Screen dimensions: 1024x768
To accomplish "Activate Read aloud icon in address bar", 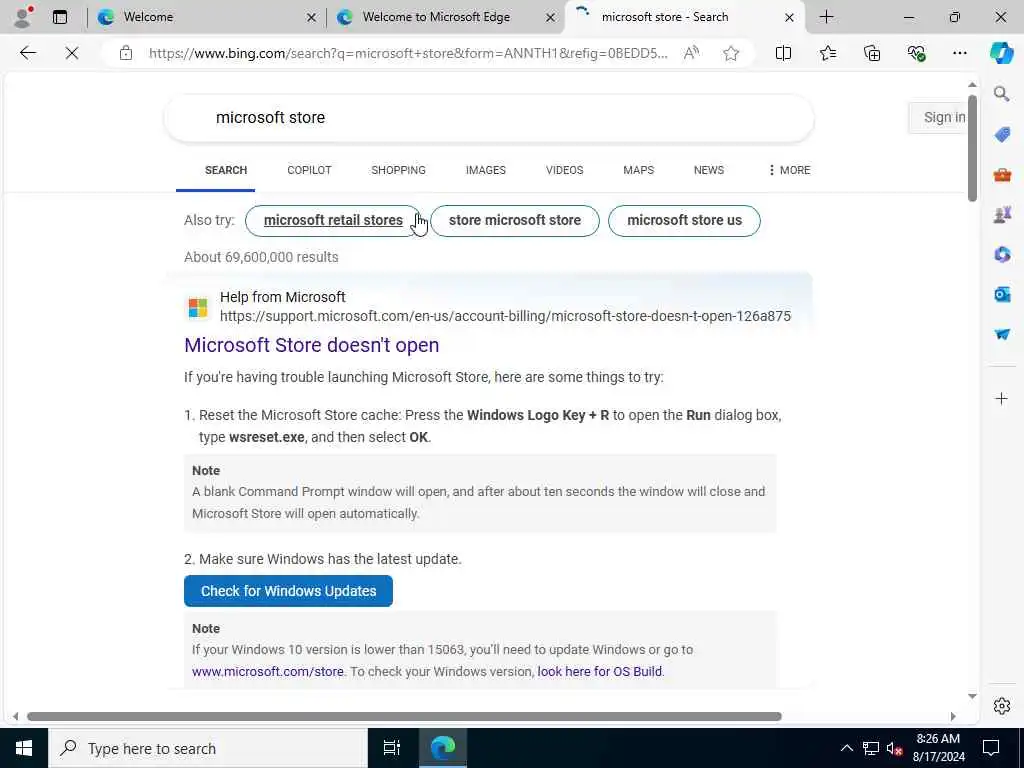I will (x=691, y=53).
